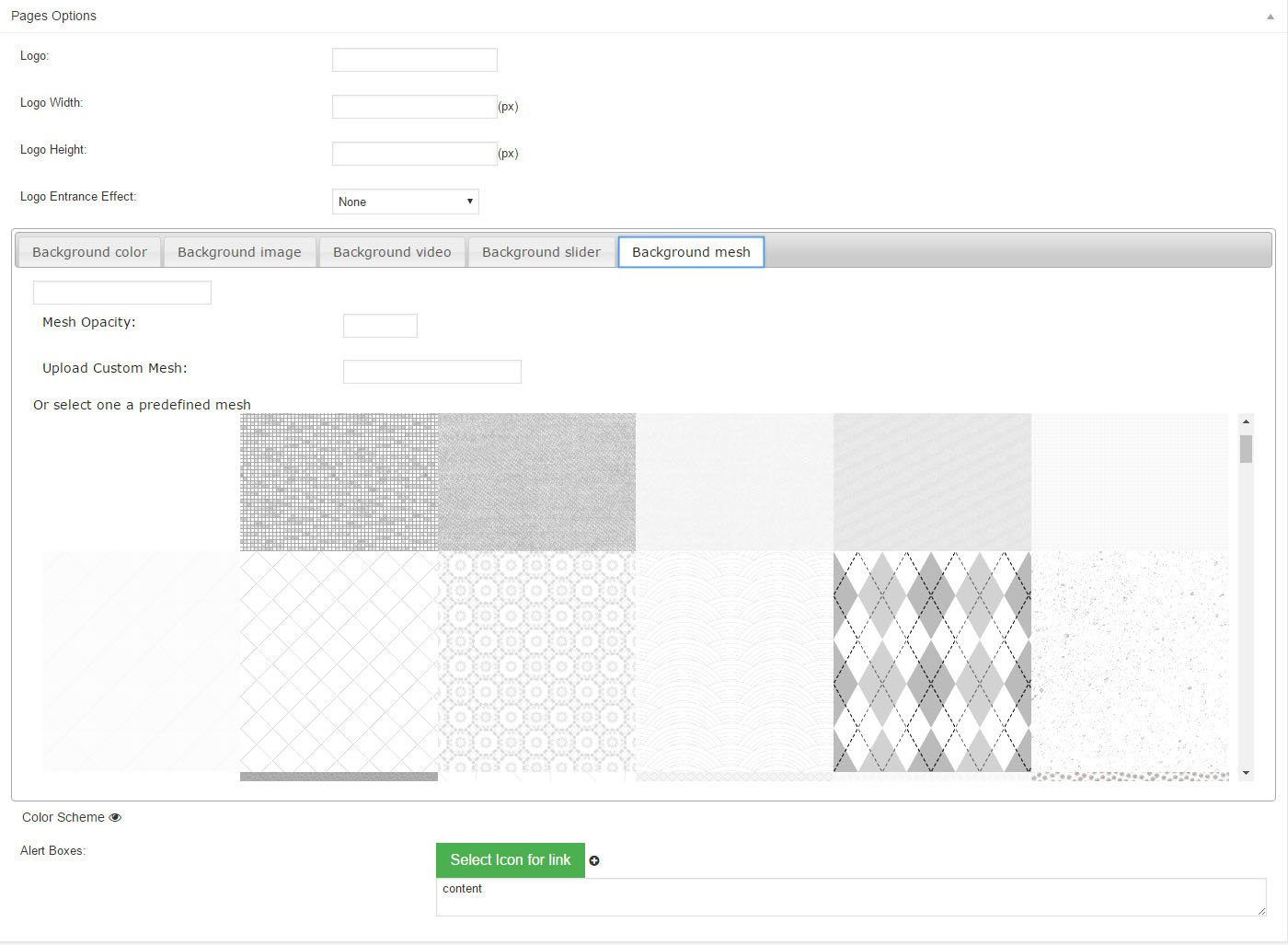The width and height of the screenshot is (1288, 945).
Task: Select the argyle diamond mesh thumbnail
Action: [932, 662]
